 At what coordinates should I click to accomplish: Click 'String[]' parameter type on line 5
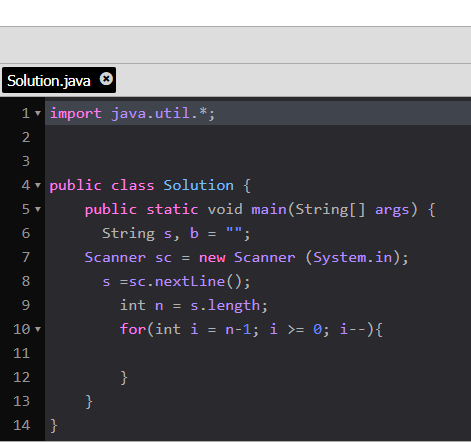tap(330, 209)
